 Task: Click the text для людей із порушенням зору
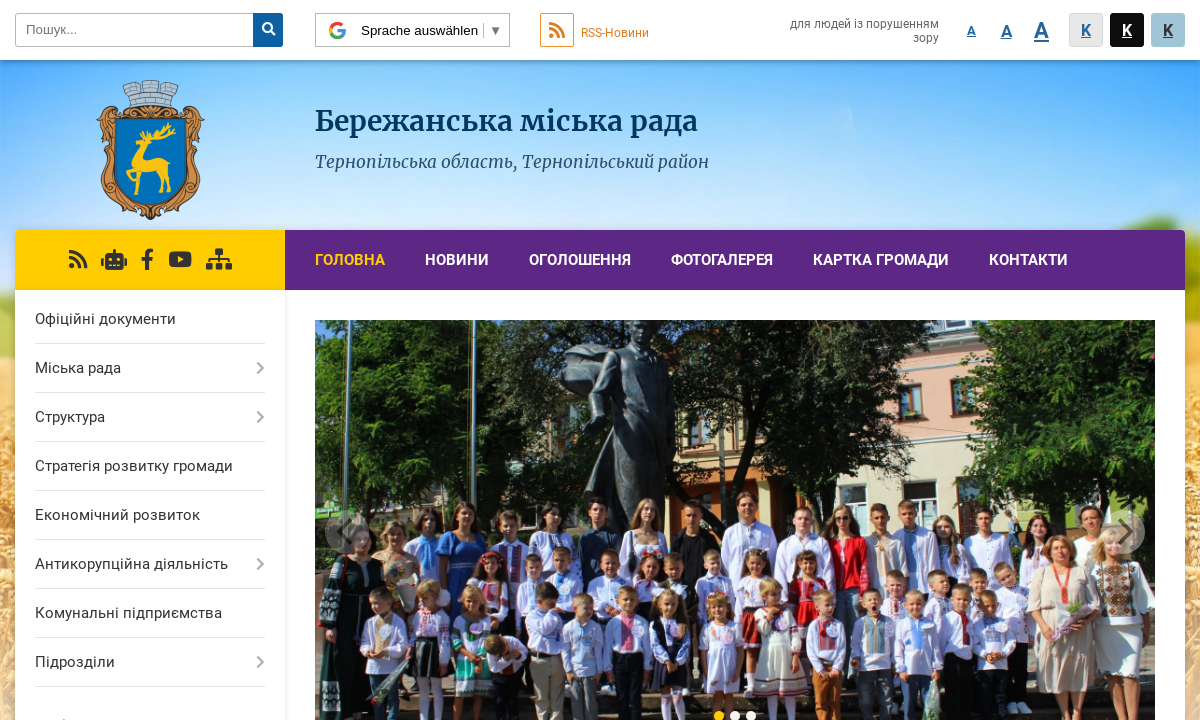point(864,31)
